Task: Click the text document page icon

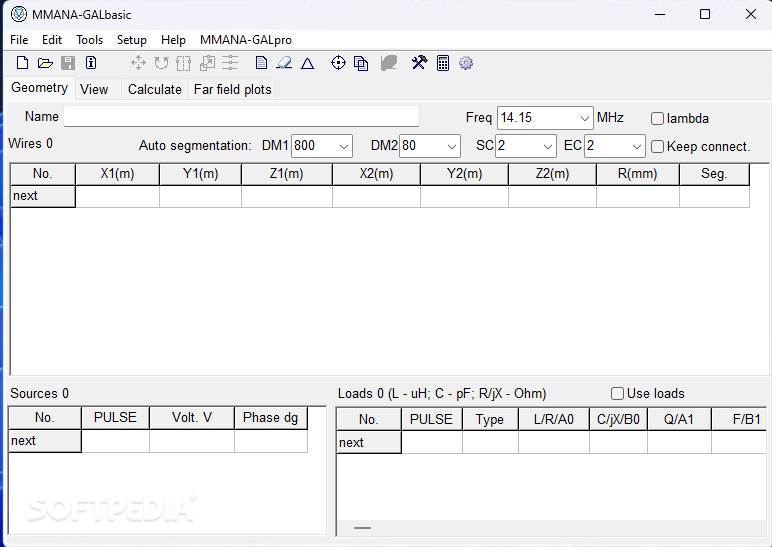Action: (261, 63)
